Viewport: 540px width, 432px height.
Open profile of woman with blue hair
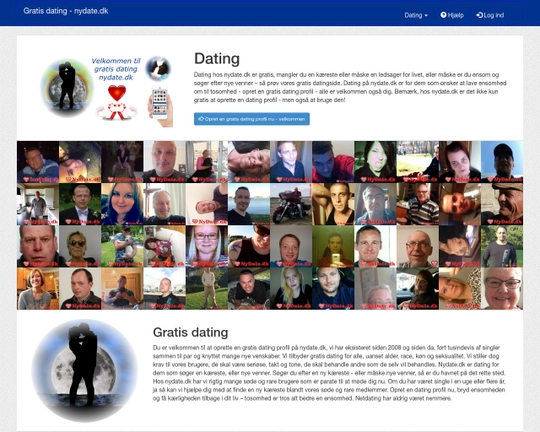[x=122, y=204]
